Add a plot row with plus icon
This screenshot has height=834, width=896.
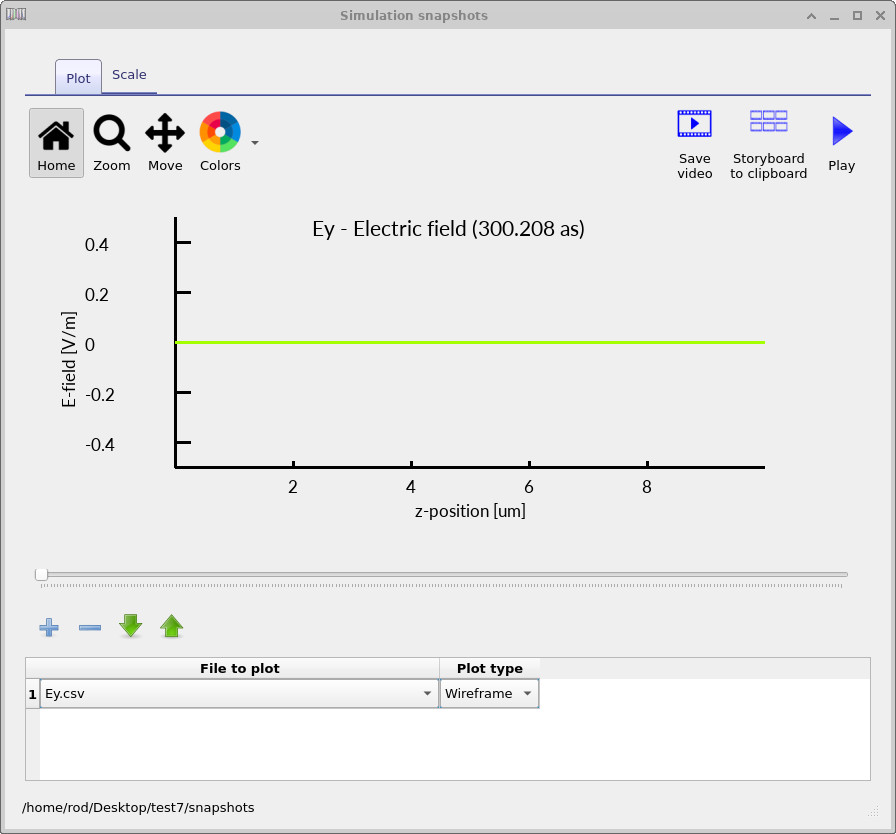(x=49, y=627)
